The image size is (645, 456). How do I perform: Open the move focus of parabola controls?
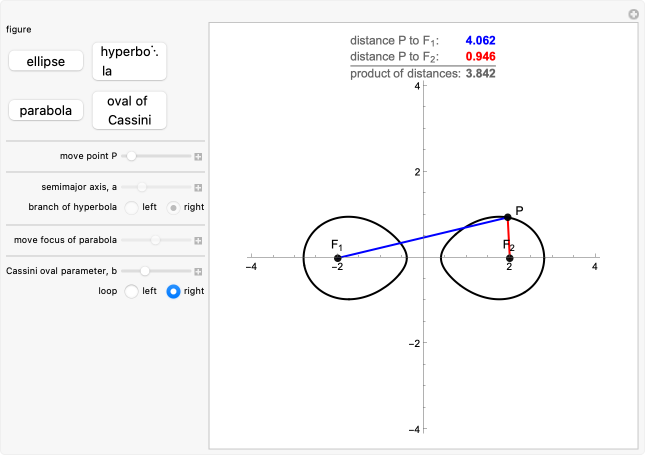click(198, 240)
